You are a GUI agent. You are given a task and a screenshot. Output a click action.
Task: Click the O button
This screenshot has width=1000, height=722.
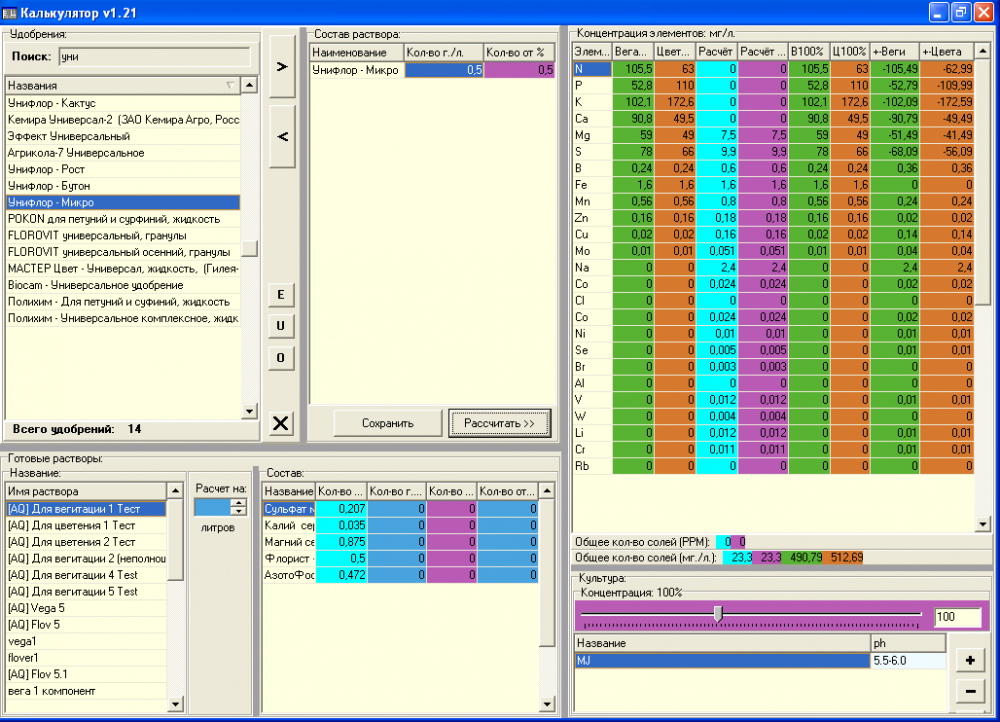(281, 358)
